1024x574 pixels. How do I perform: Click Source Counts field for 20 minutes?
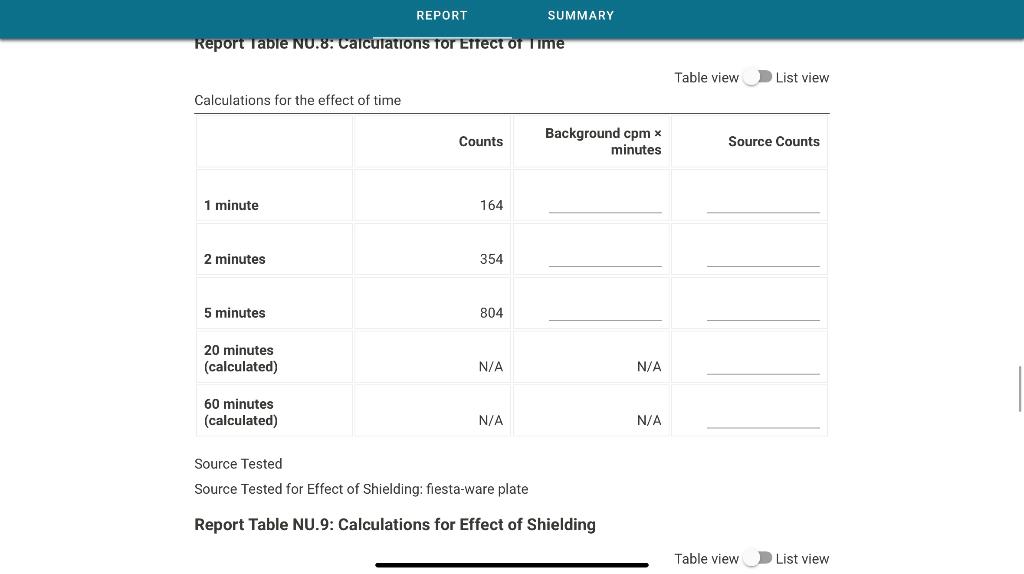click(763, 365)
